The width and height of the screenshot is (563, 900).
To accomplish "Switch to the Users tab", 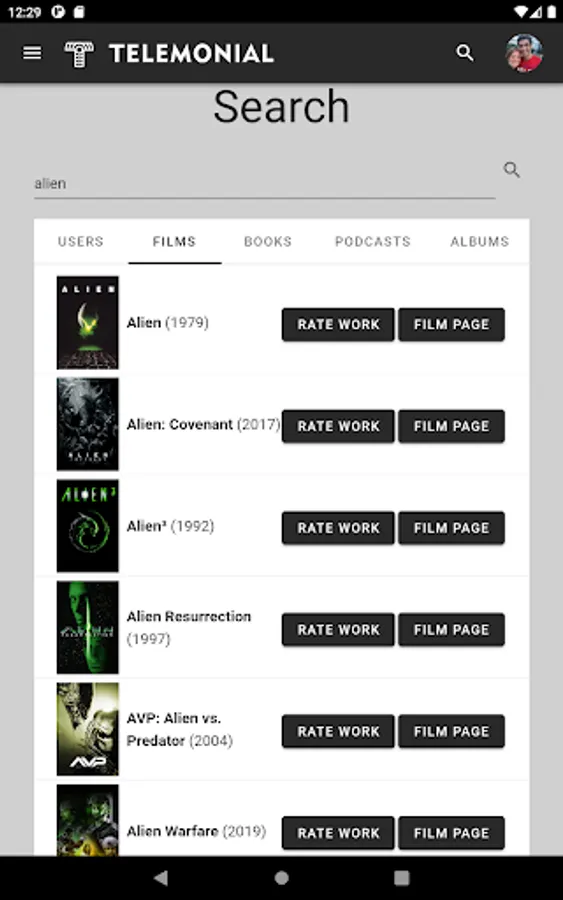I will click(81, 242).
